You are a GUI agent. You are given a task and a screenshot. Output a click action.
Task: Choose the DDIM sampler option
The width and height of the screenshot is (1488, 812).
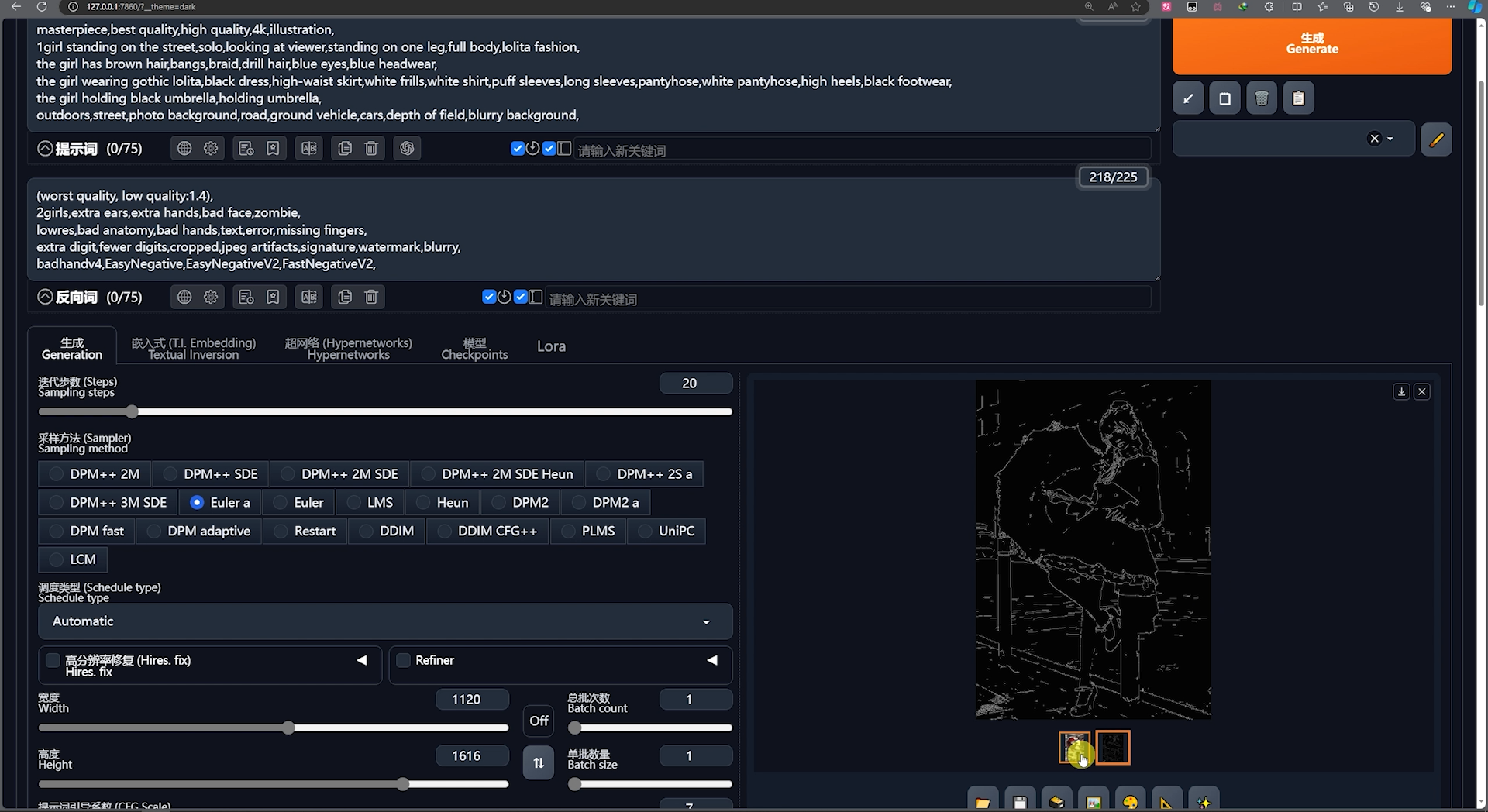pyautogui.click(x=387, y=532)
